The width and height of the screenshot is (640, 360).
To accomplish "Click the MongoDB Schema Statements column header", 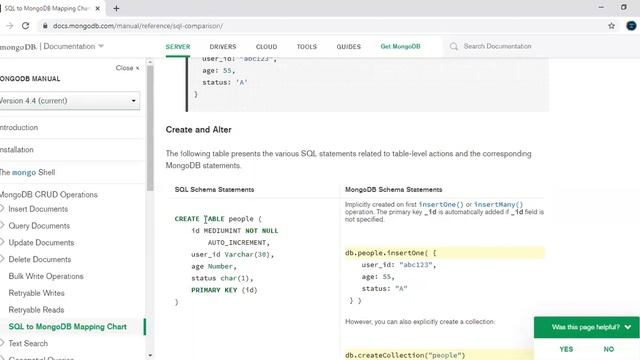I will 393,189.
